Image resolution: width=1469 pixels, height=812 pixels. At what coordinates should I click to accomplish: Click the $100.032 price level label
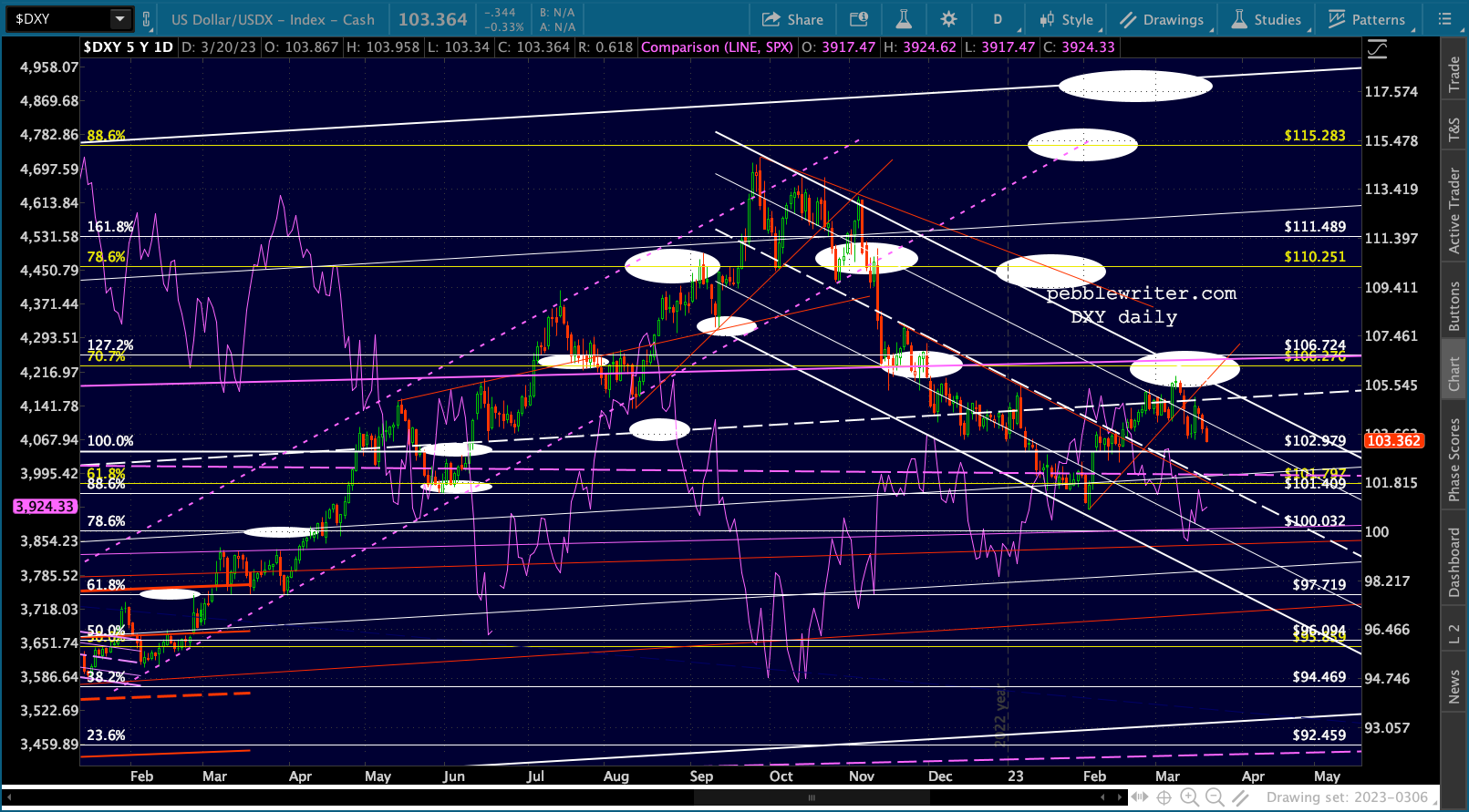point(1315,520)
